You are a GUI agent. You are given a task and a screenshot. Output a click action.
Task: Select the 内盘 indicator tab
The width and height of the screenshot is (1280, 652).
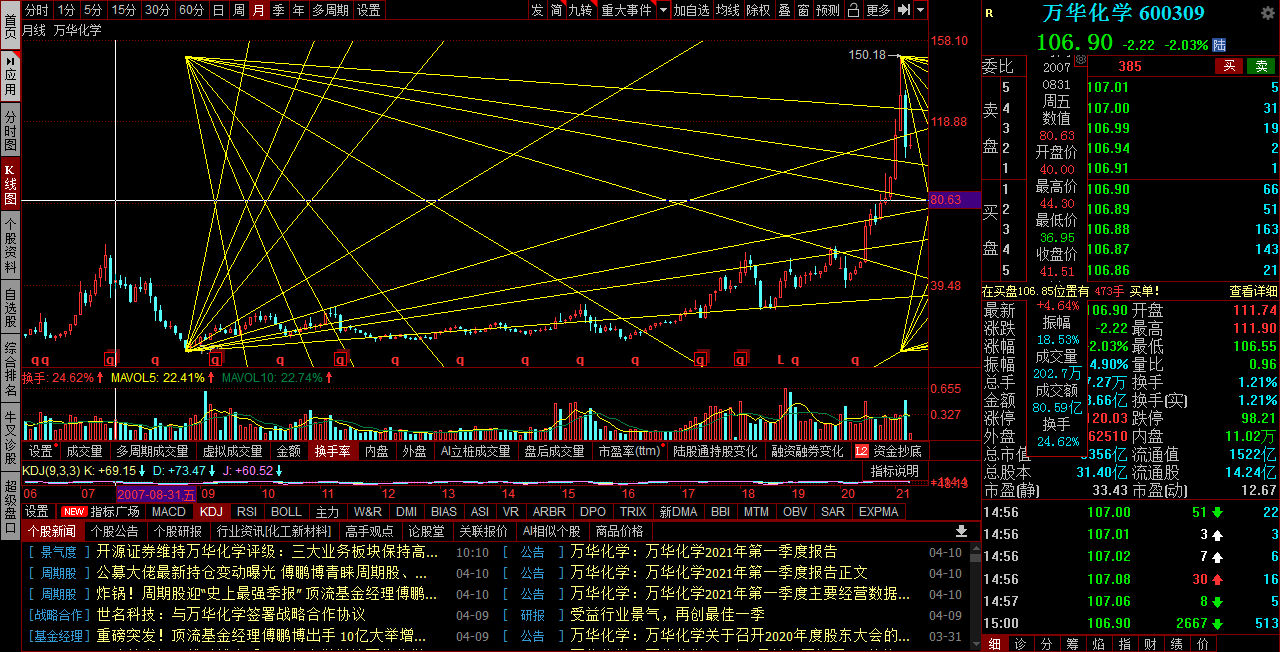click(x=376, y=452)
